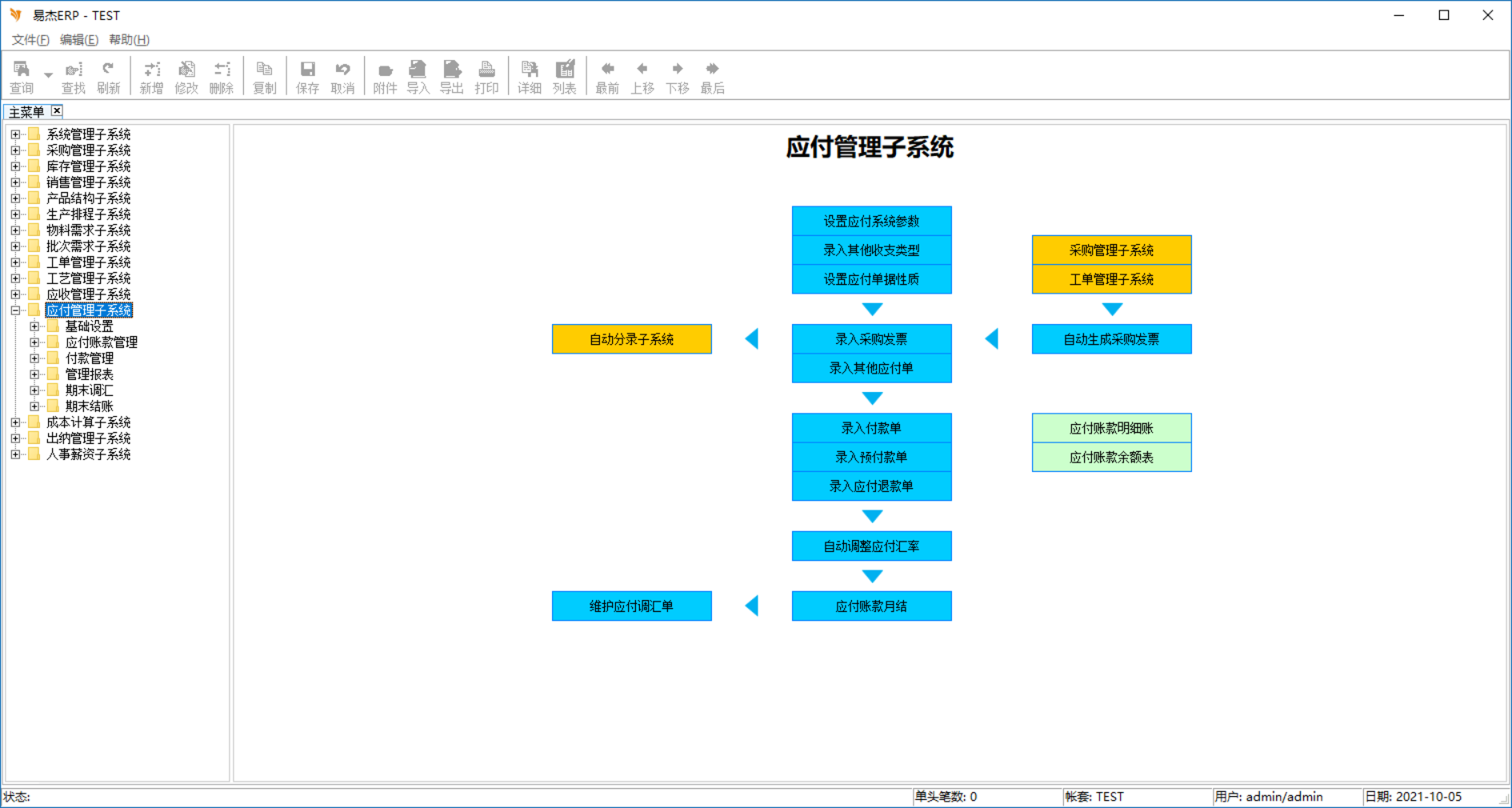Open 自动生成采购发票 flowchart box
Screen dimensions: 1512x808
point(1112,339)
